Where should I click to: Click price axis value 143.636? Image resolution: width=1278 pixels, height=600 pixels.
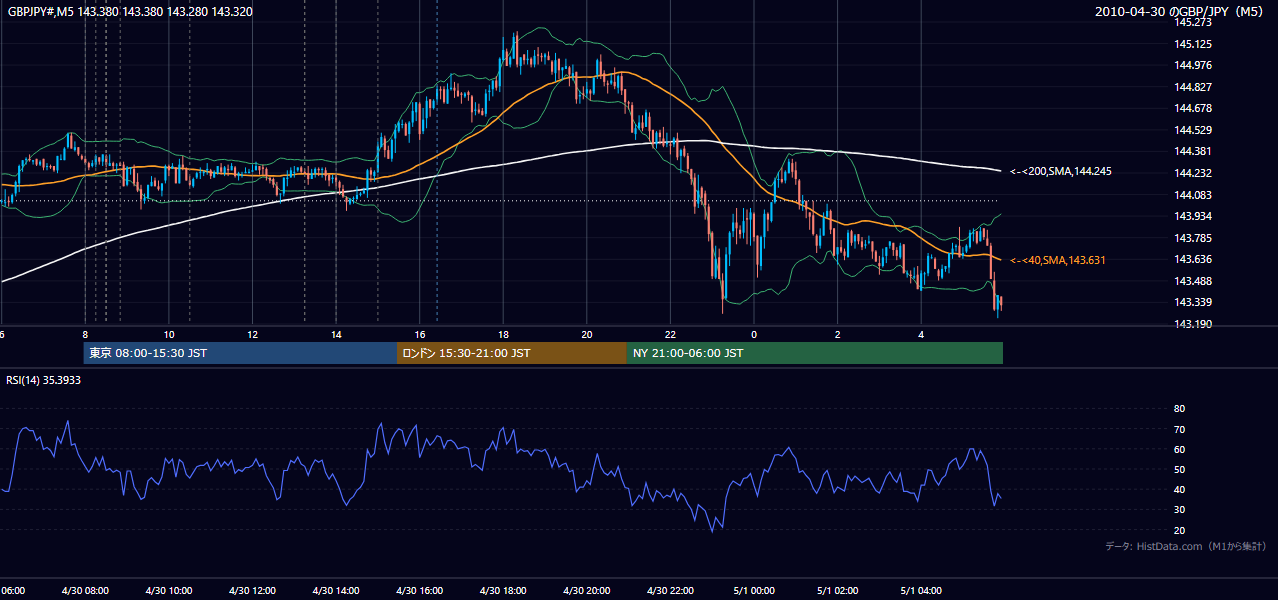tap(1194, 259)
